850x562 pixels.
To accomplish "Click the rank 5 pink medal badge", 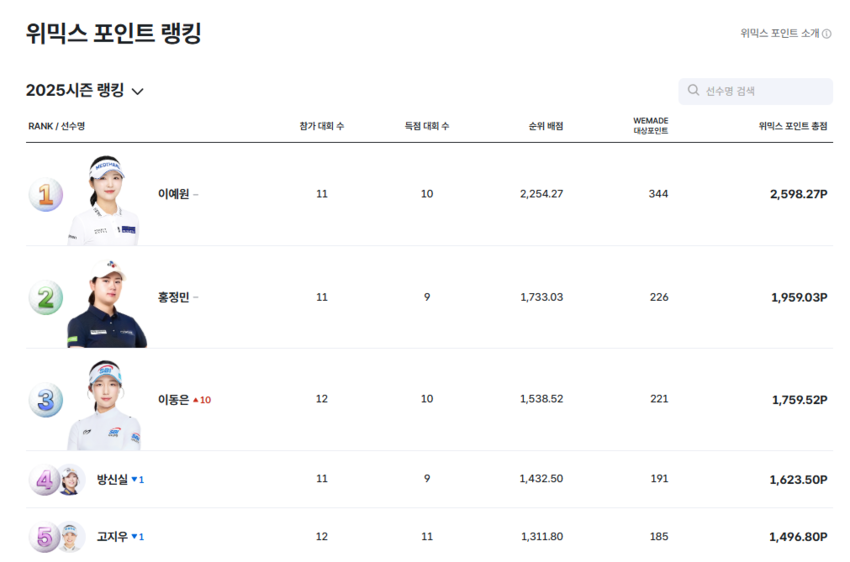I will tap(43, 537).
